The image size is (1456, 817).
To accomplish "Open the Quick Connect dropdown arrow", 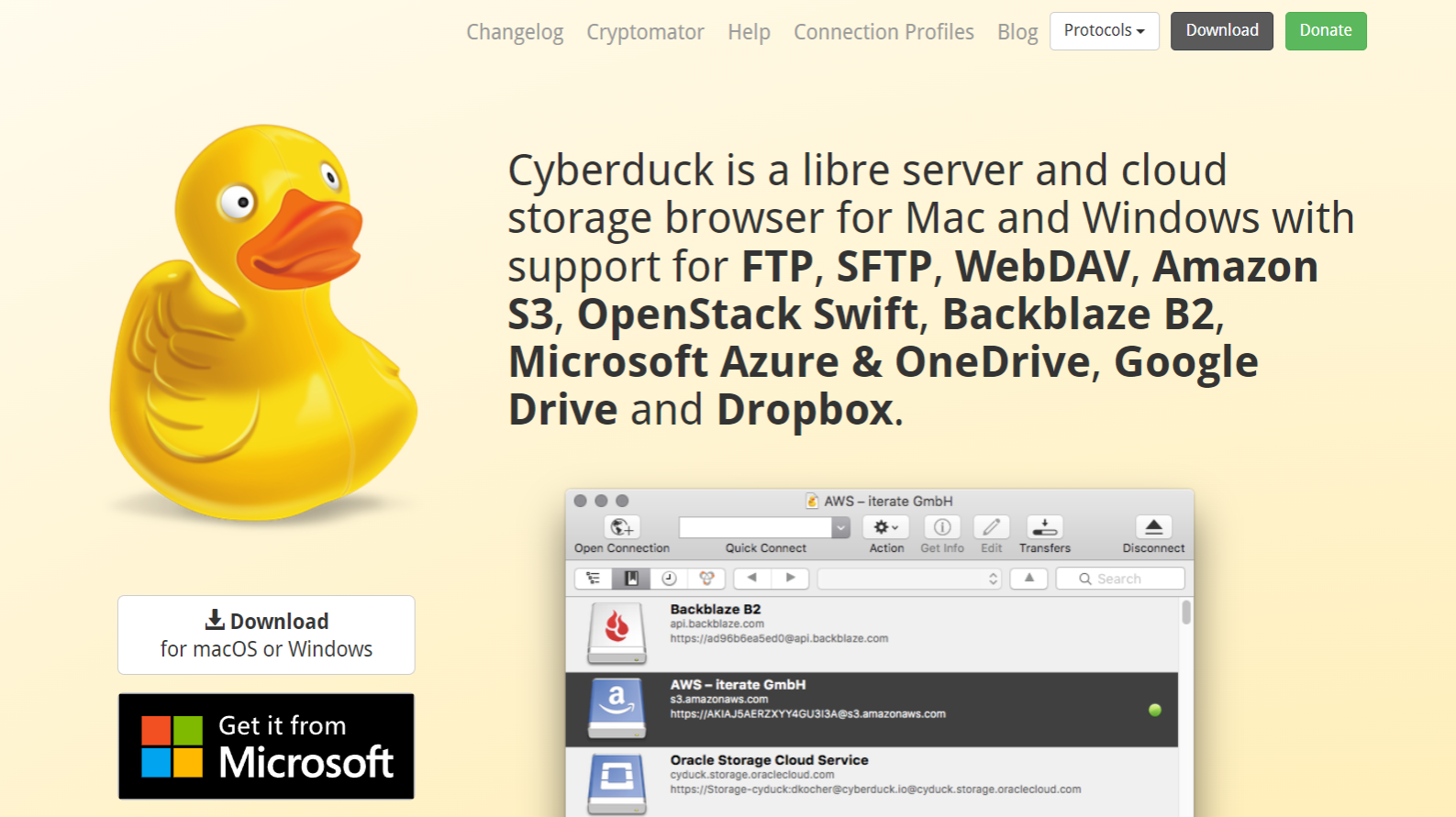I will (840, 527).
